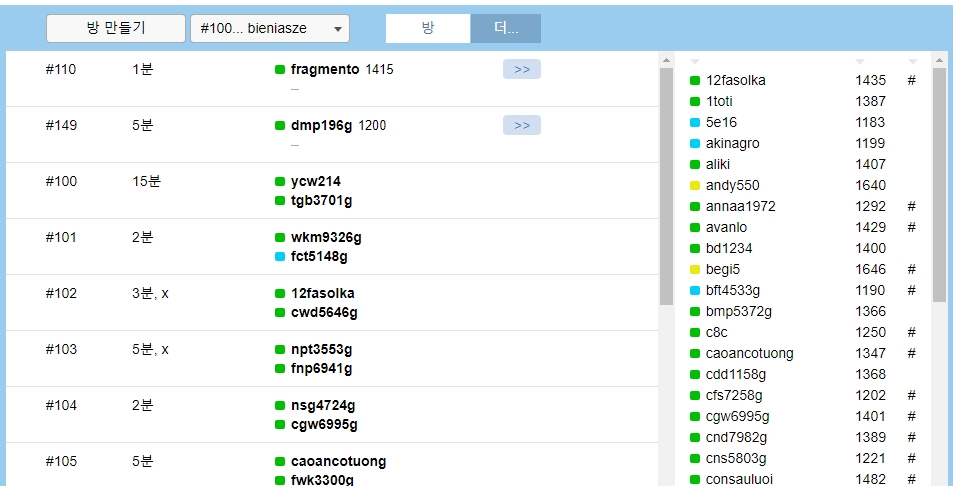Click the room list scrollbar thumb

click(666, 186)
